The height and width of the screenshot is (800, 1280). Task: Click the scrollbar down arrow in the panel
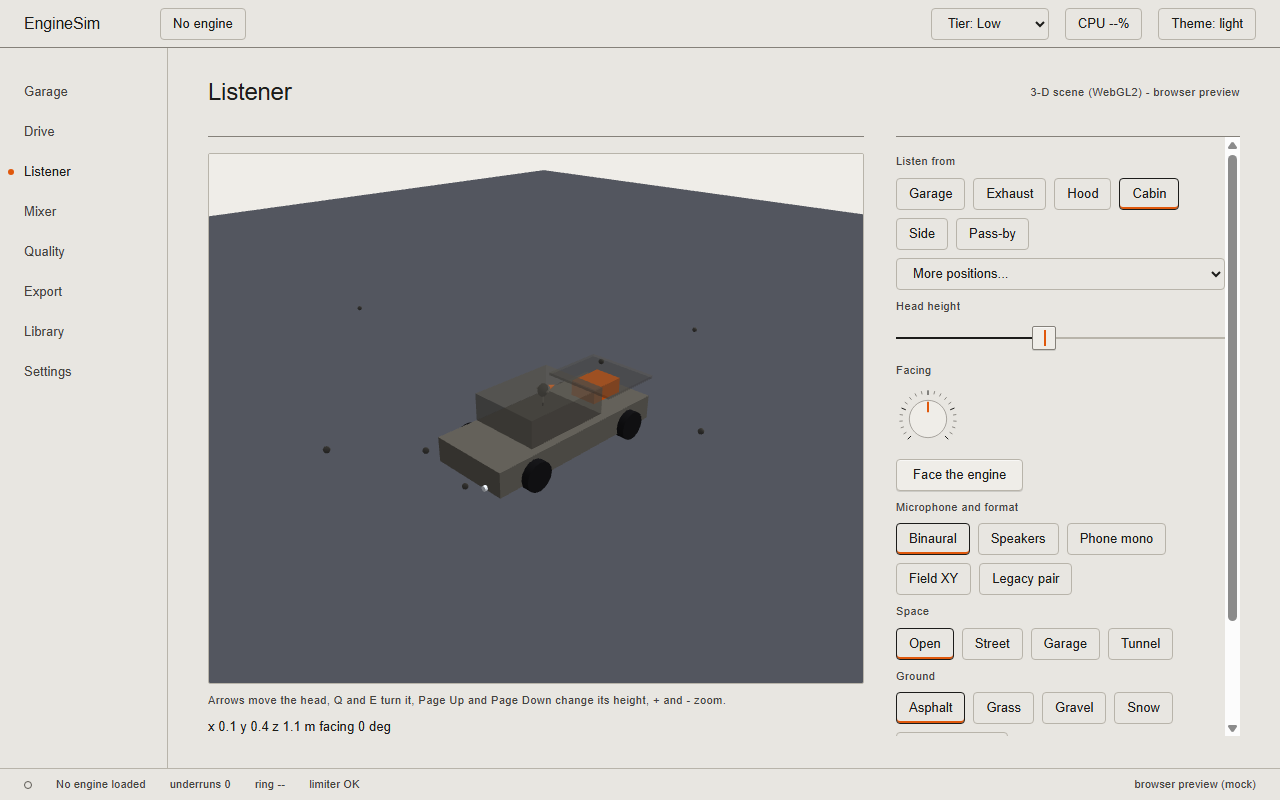pos(1232,729)
